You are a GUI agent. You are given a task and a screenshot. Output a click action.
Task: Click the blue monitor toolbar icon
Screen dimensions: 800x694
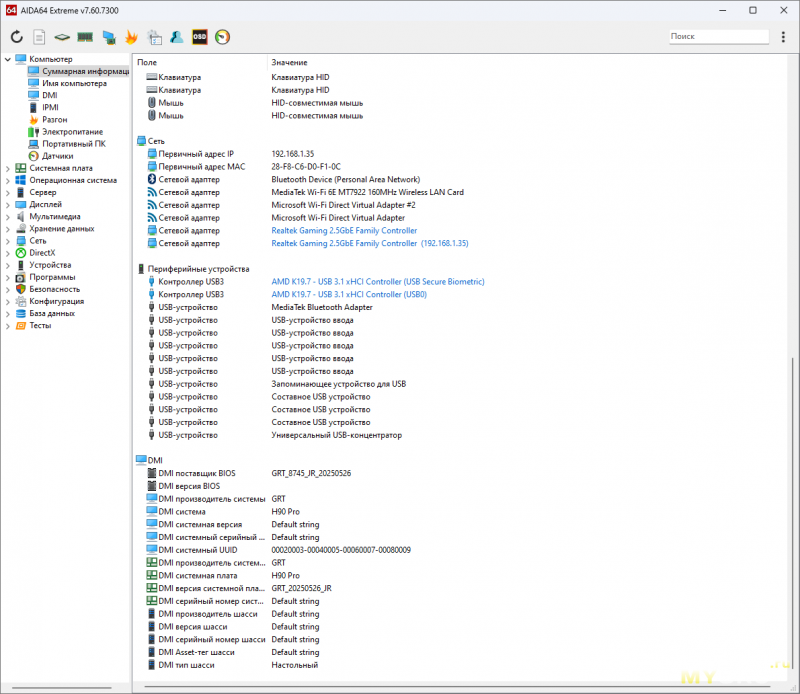click(109, 37)
